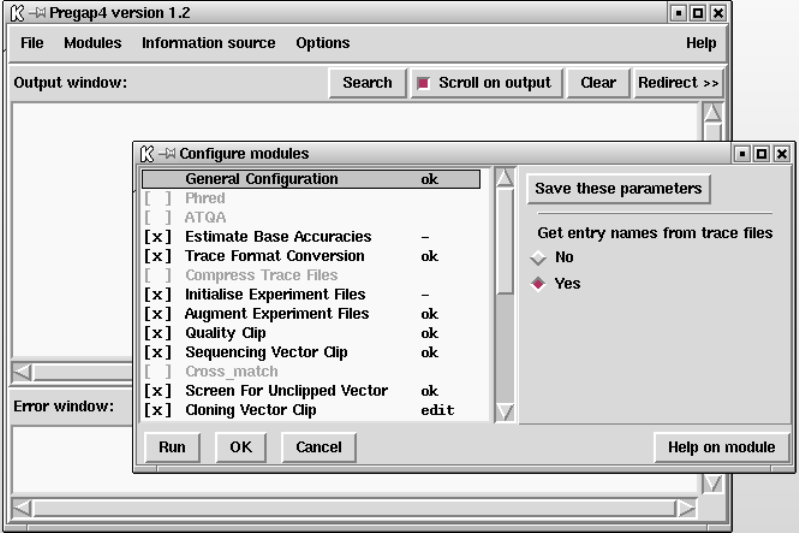The image size is (799, 533).
Task: Close the Configure modules window
Action: pos(782,153)
